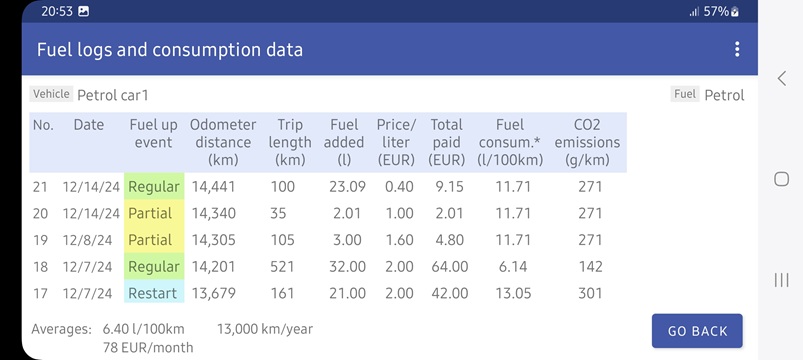Open fuel log entry number 20
Screen dimensions: 803x360
[328, 213]
